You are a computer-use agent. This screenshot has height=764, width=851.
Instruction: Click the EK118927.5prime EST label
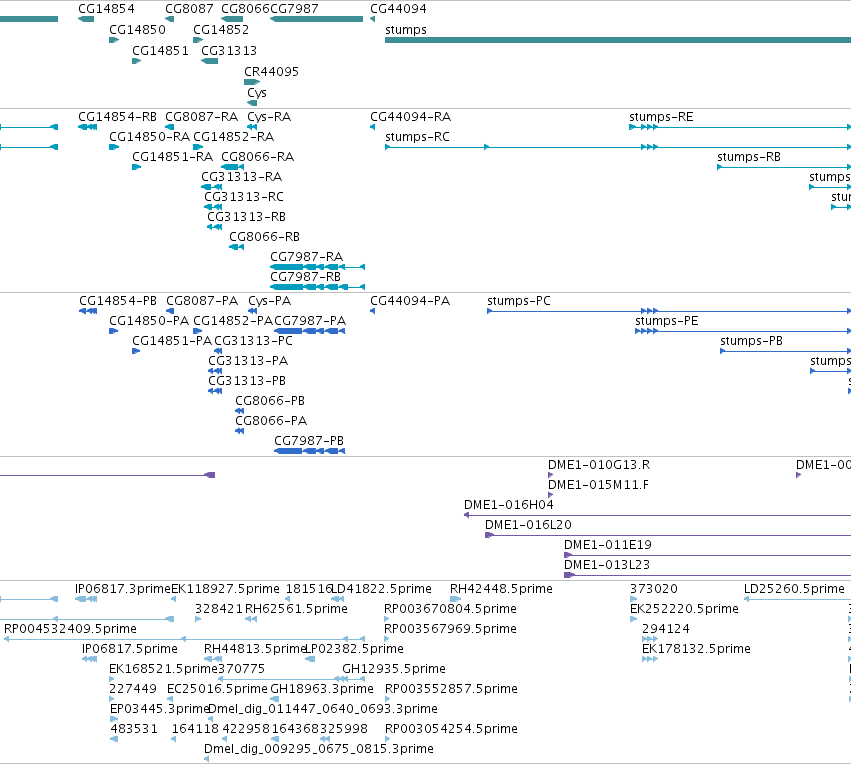click(225, 589)
